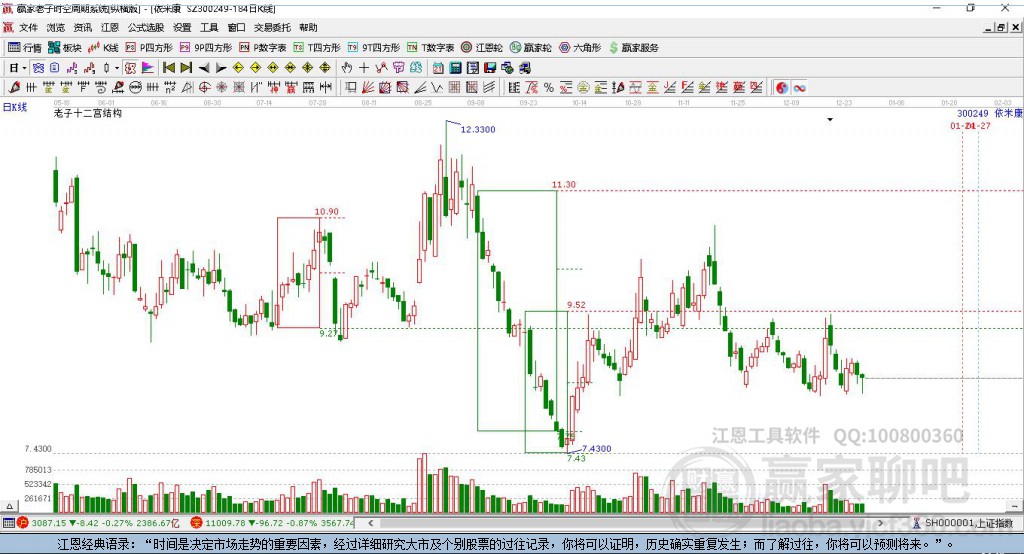Click the 7.4300 low price label on chart

point(596,448)
